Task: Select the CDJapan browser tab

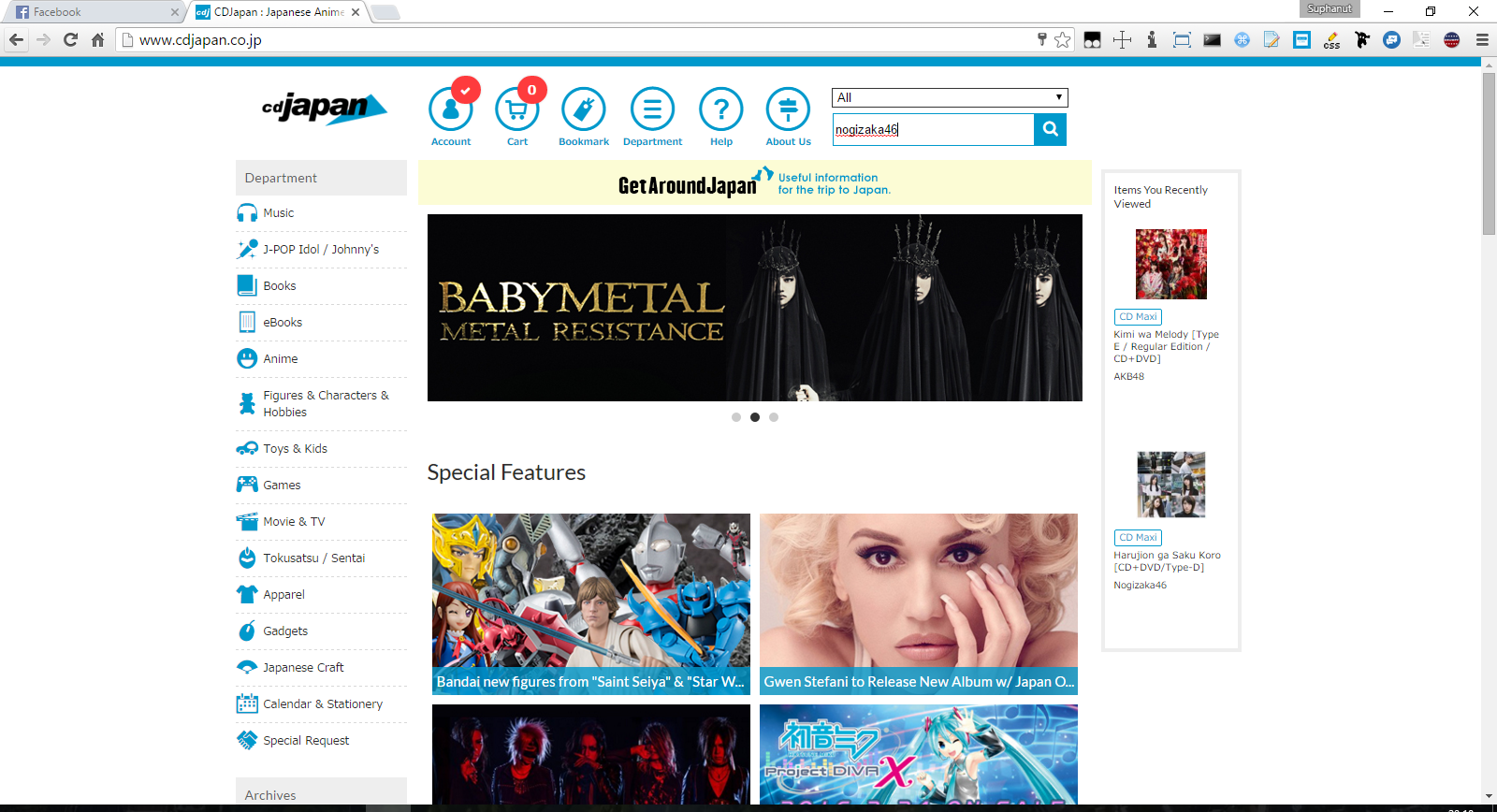Action: point(279,12)
